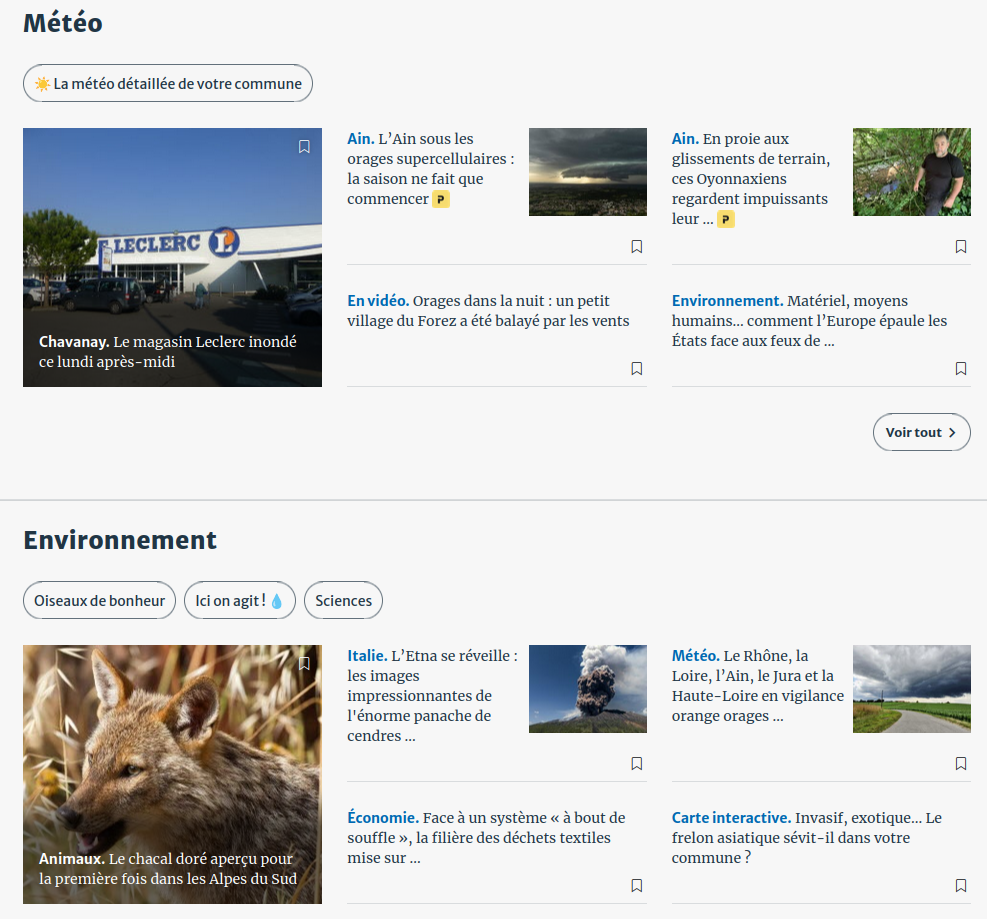Open the Ici on agit! category
This screenshot has height=919, width=987.
[x=239, y=601]
